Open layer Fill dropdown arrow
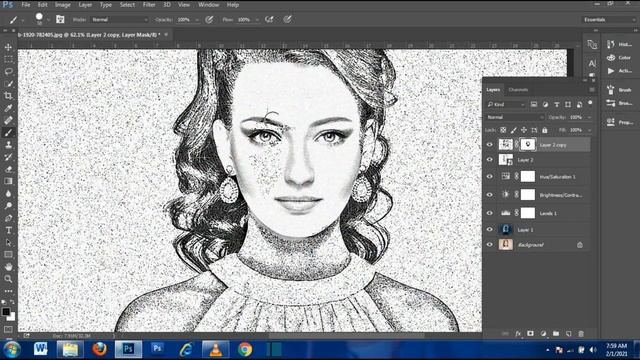640x360 pixels. (x=589, y=130)
